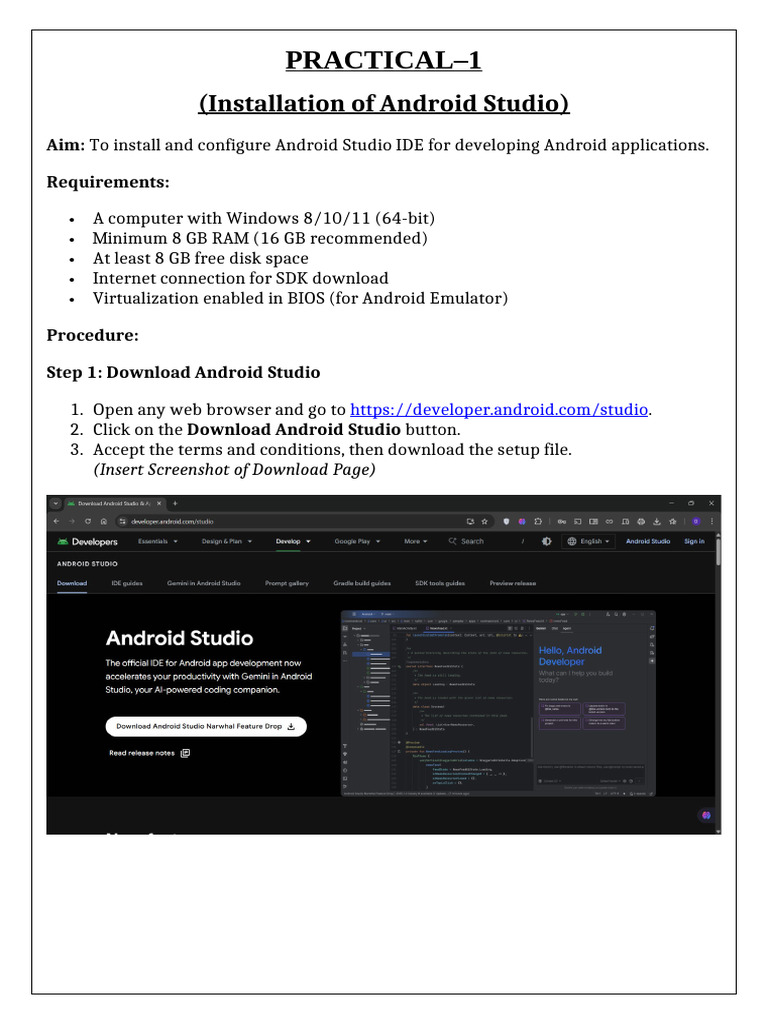Open a new tab with plus button

click(175, 503)
